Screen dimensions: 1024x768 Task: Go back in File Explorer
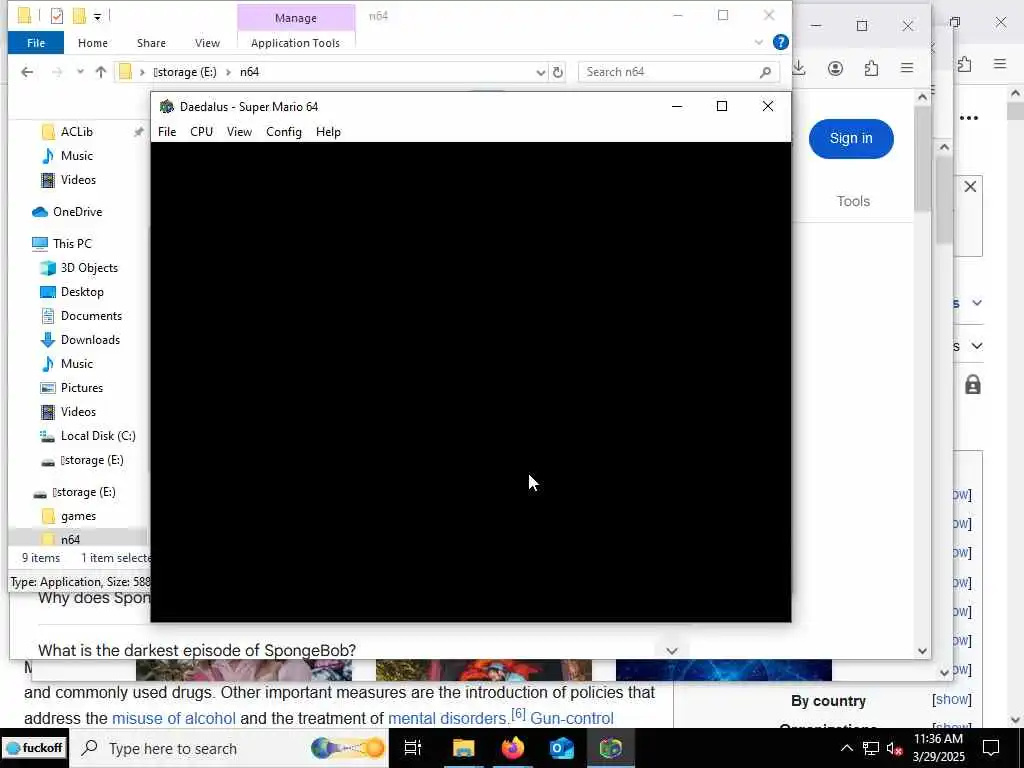[x=27, y=72]
